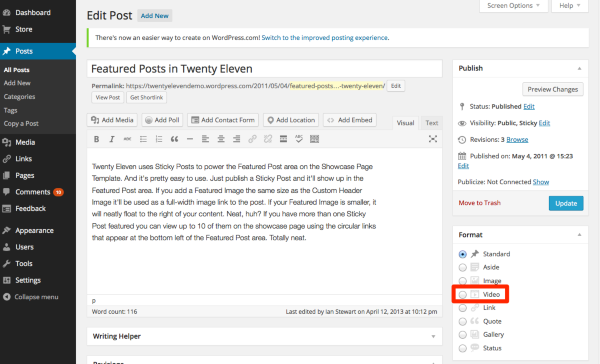Toggle bold formatting in editor toolbar
Screen dimensions: 600x364
tap(96, 139)
